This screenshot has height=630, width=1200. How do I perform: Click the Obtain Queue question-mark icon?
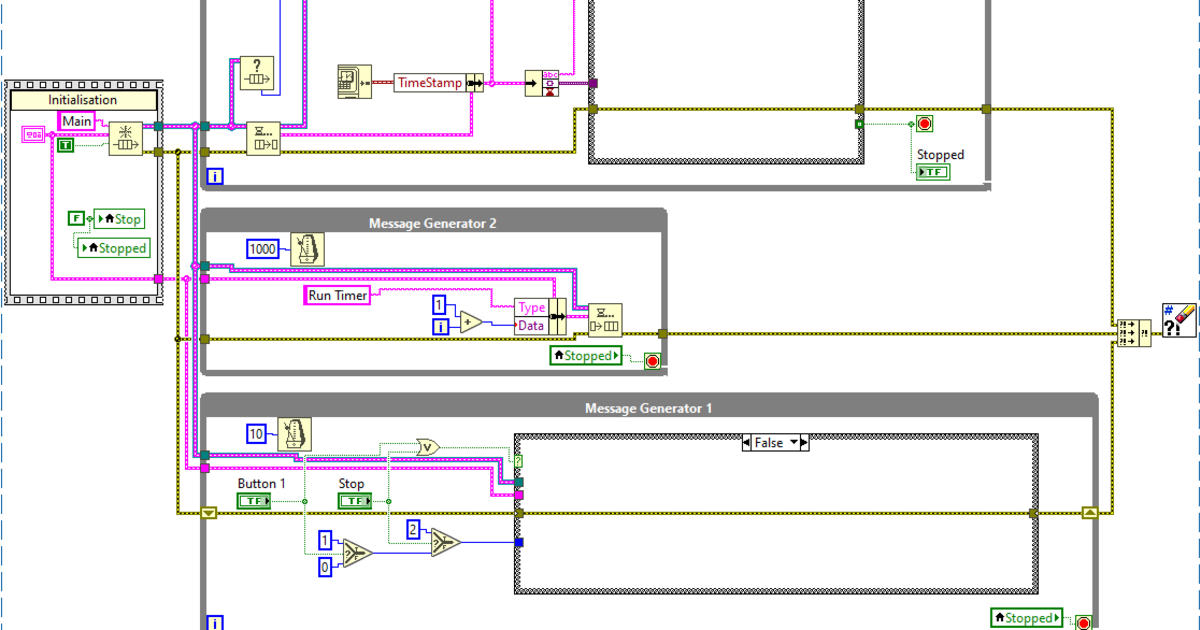pos(257,73)
